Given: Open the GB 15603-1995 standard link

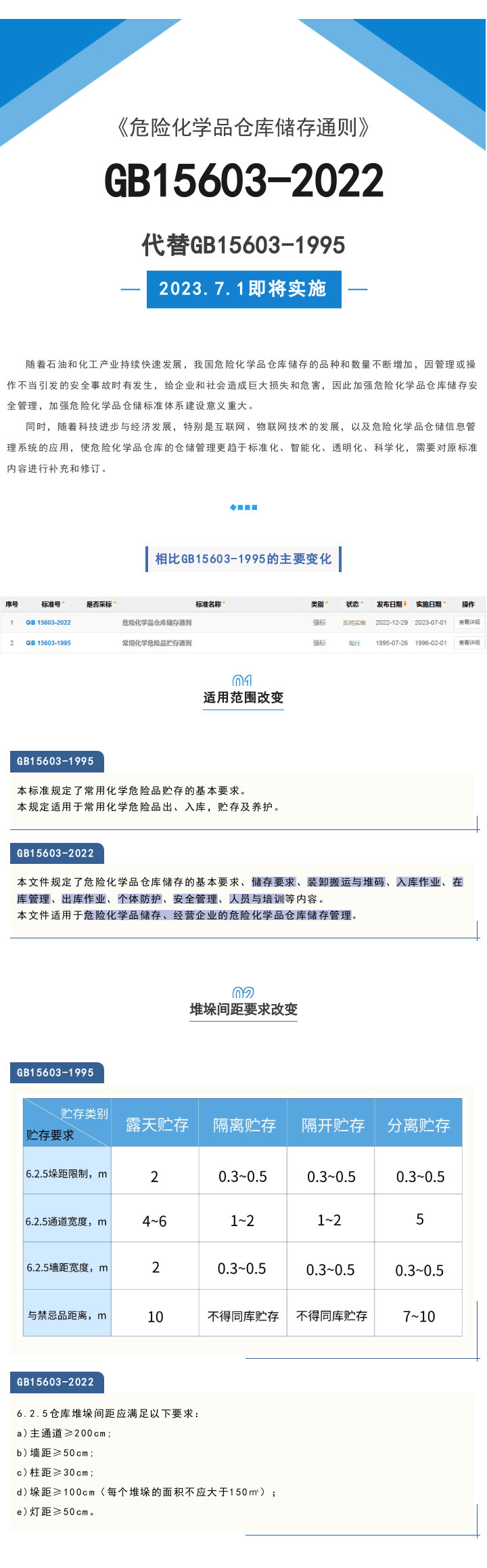Looking at the screenshot, I should coord(48,643).
